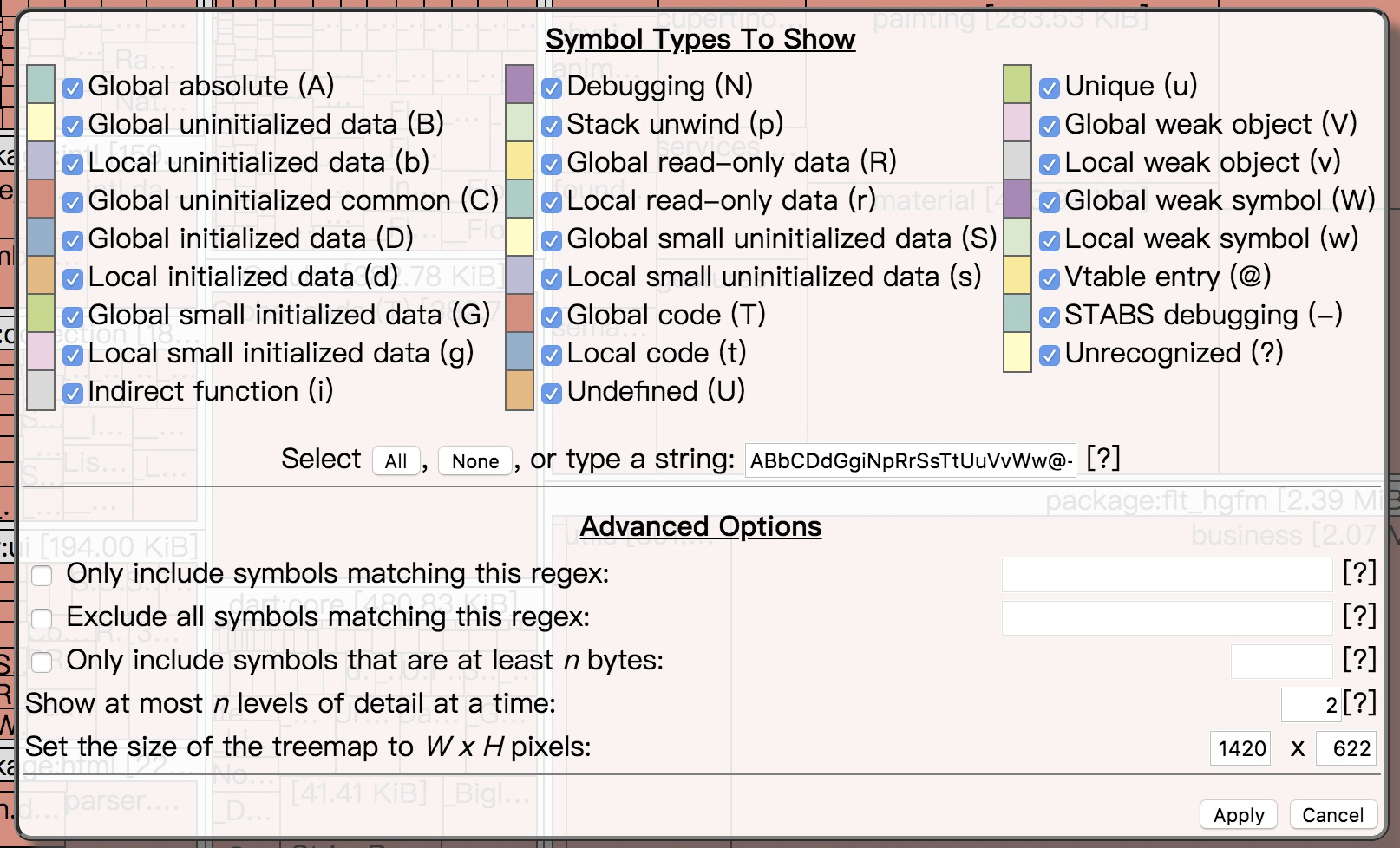Click help icon for minimum bytes option
The height and width of the screenshot is (848, 1400).
tap(1359, 660)
